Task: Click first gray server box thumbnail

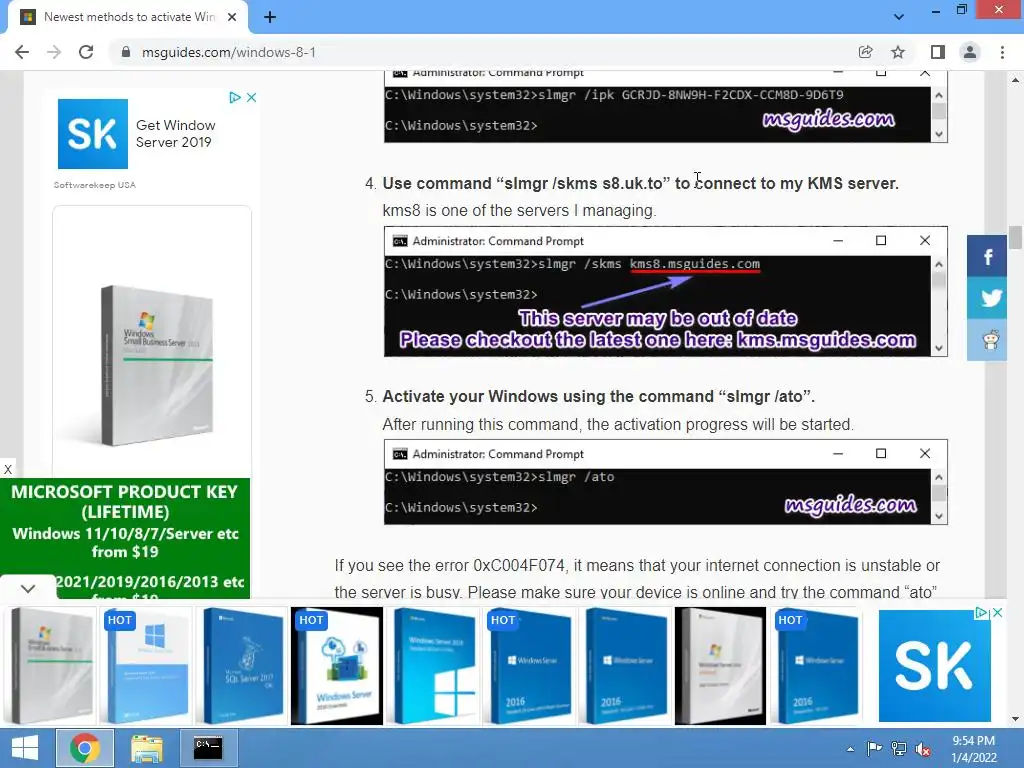Action: point(52,665)
